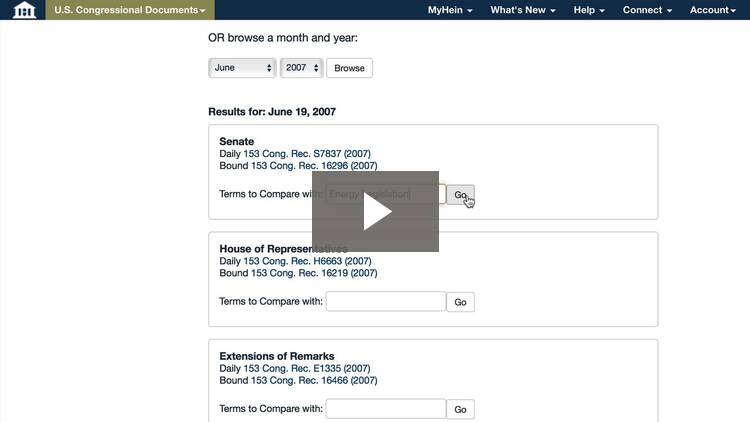Focus Extensions of Remarks Terms to Compare field

(x=386, y=409)
